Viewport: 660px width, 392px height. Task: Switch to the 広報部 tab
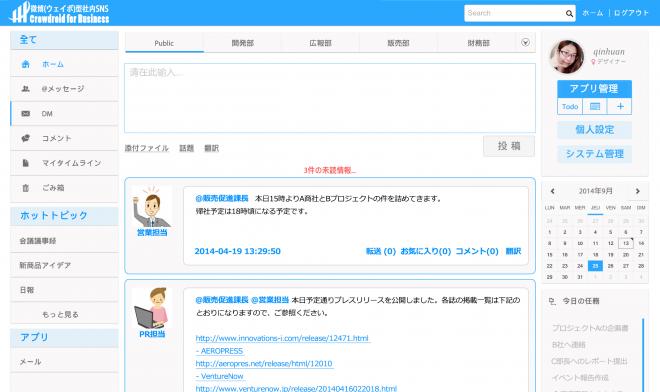320,43
